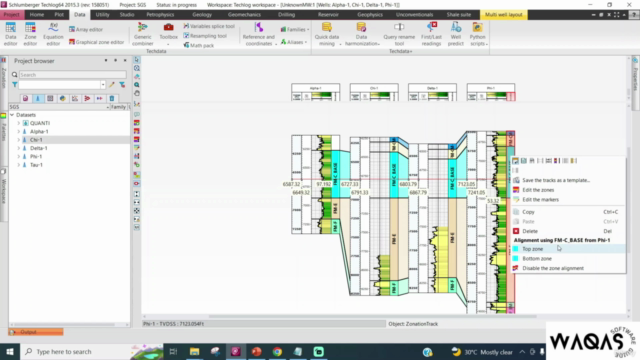640x360 pixels.
Task: Open the Output panel button
Action: [x=36, y=332]
